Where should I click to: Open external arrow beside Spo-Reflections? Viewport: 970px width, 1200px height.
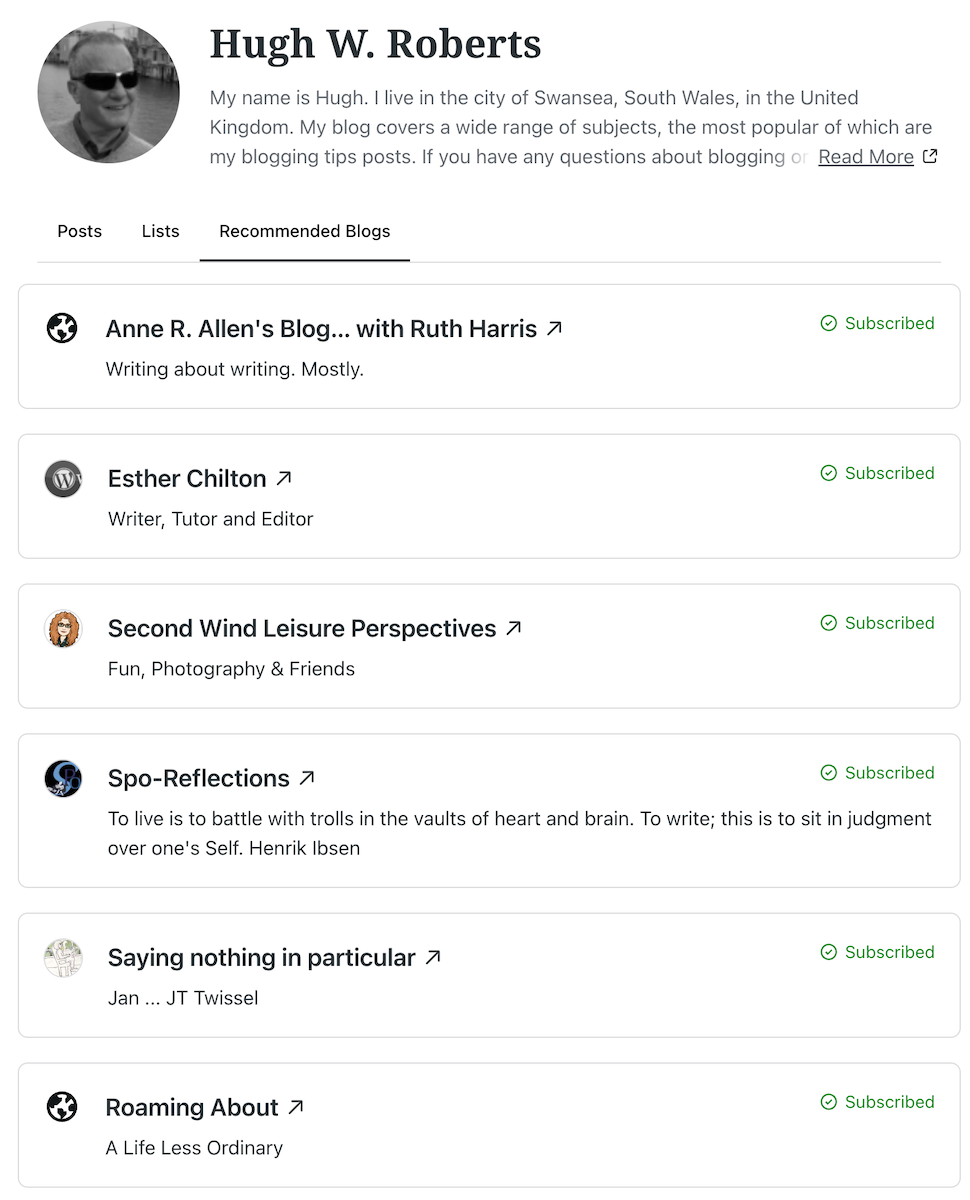point(307,777)
